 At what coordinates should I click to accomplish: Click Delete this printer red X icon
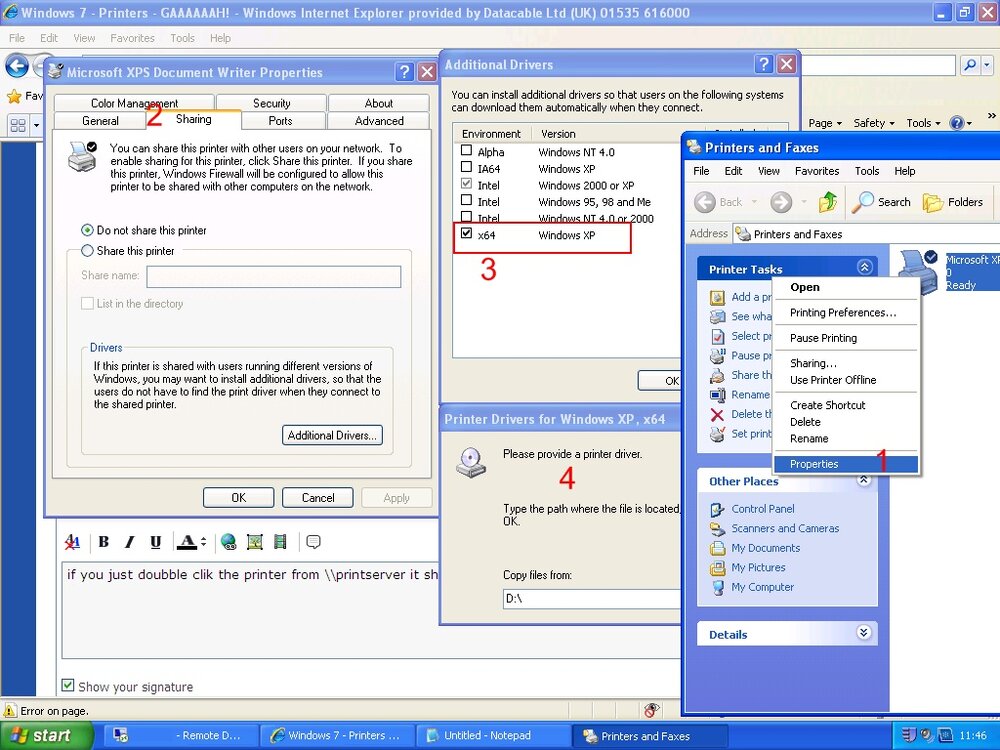[717, 415]
